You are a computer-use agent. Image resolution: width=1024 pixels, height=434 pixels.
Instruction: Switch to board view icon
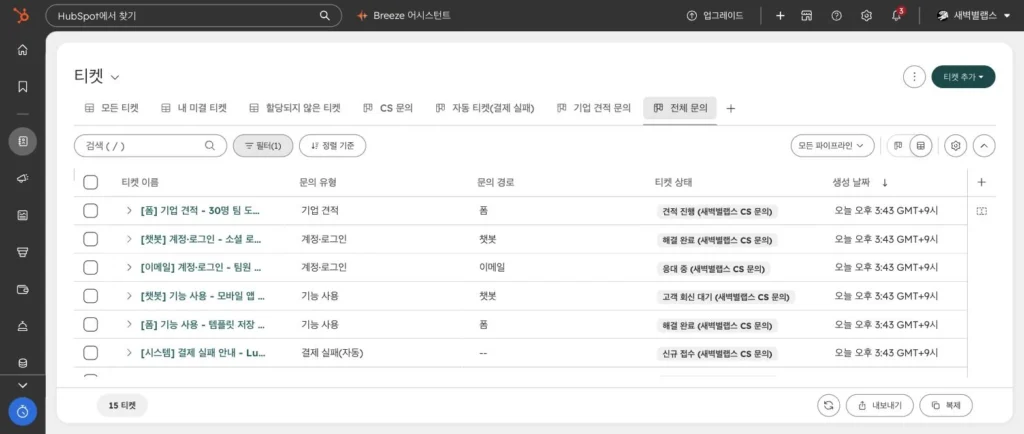tap(898, 146)
